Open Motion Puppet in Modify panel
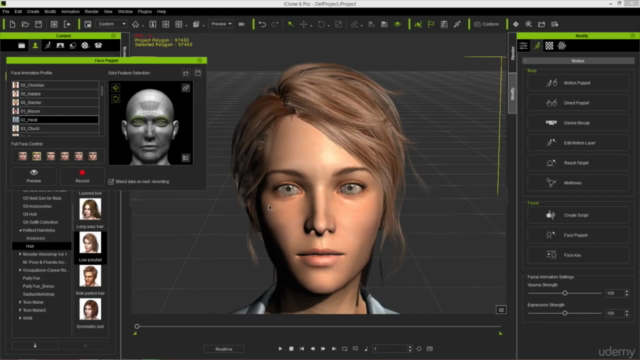This screenshot has width=640, height=360. click(x=578, y=83)
